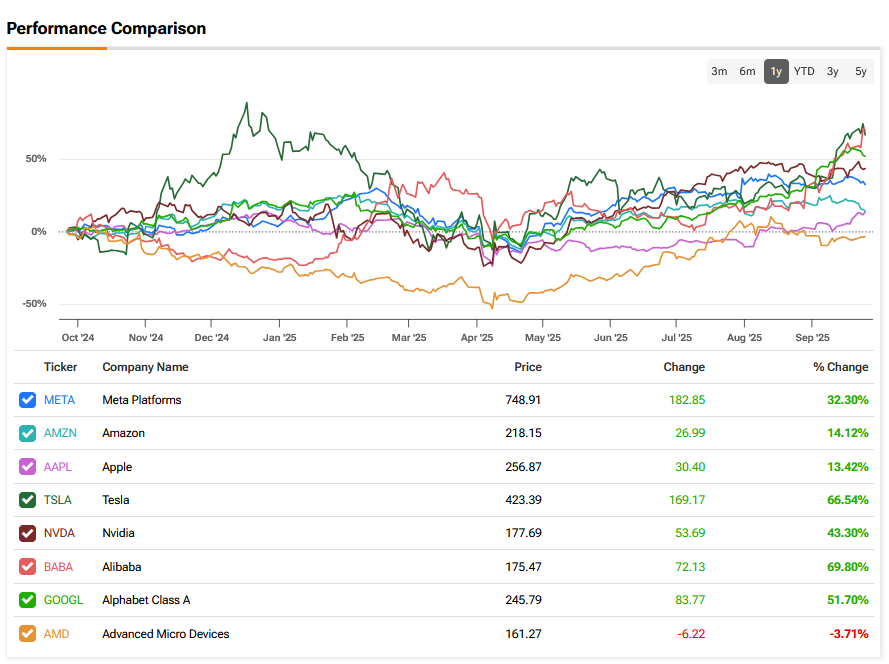Click the Nvidia company name

click(x=118, y=533)
